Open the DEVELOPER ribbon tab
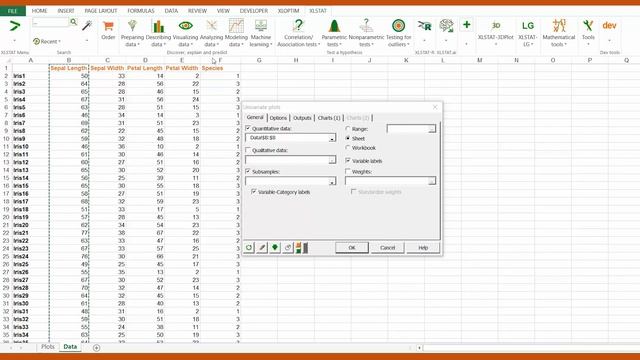640x360 pixels. 253,11
